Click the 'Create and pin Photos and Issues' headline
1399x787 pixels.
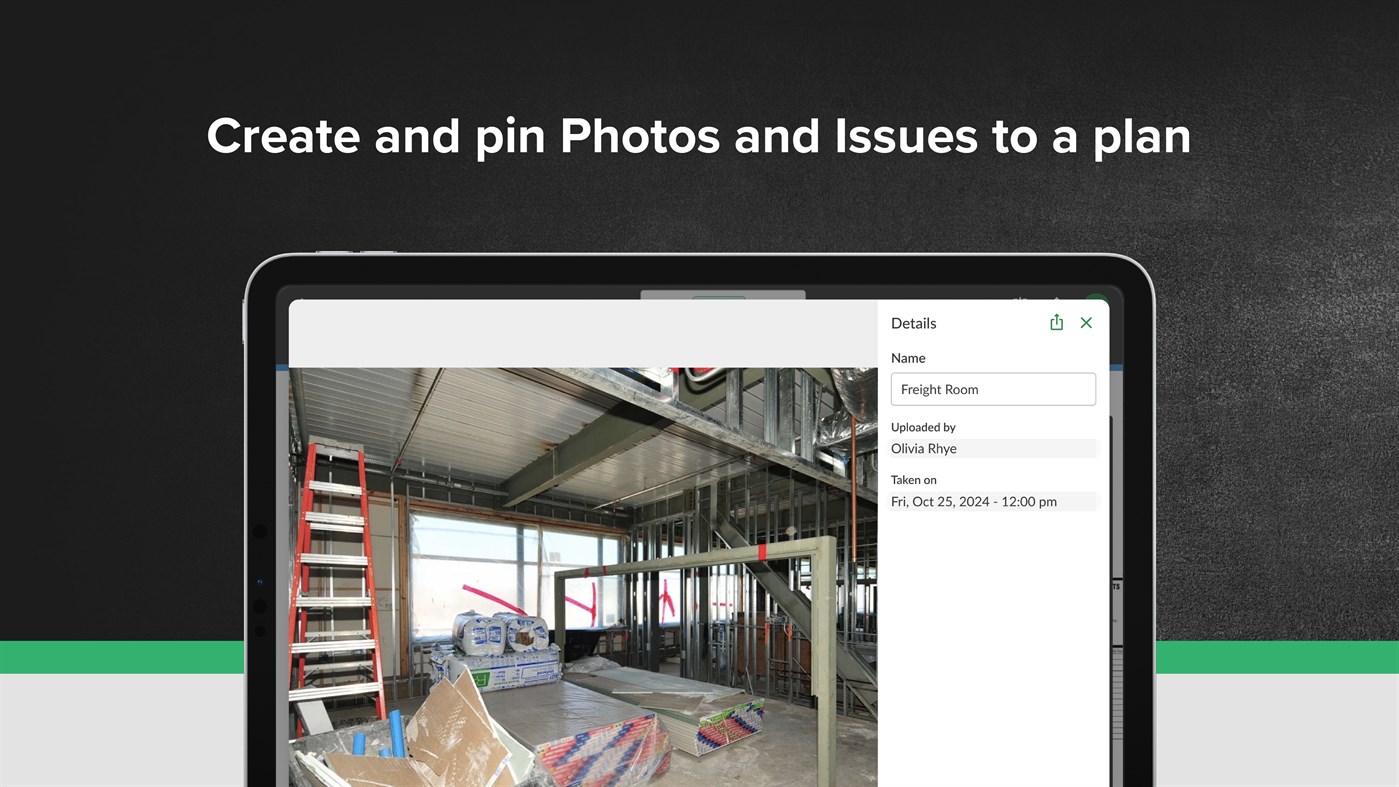tap(698, 136)
